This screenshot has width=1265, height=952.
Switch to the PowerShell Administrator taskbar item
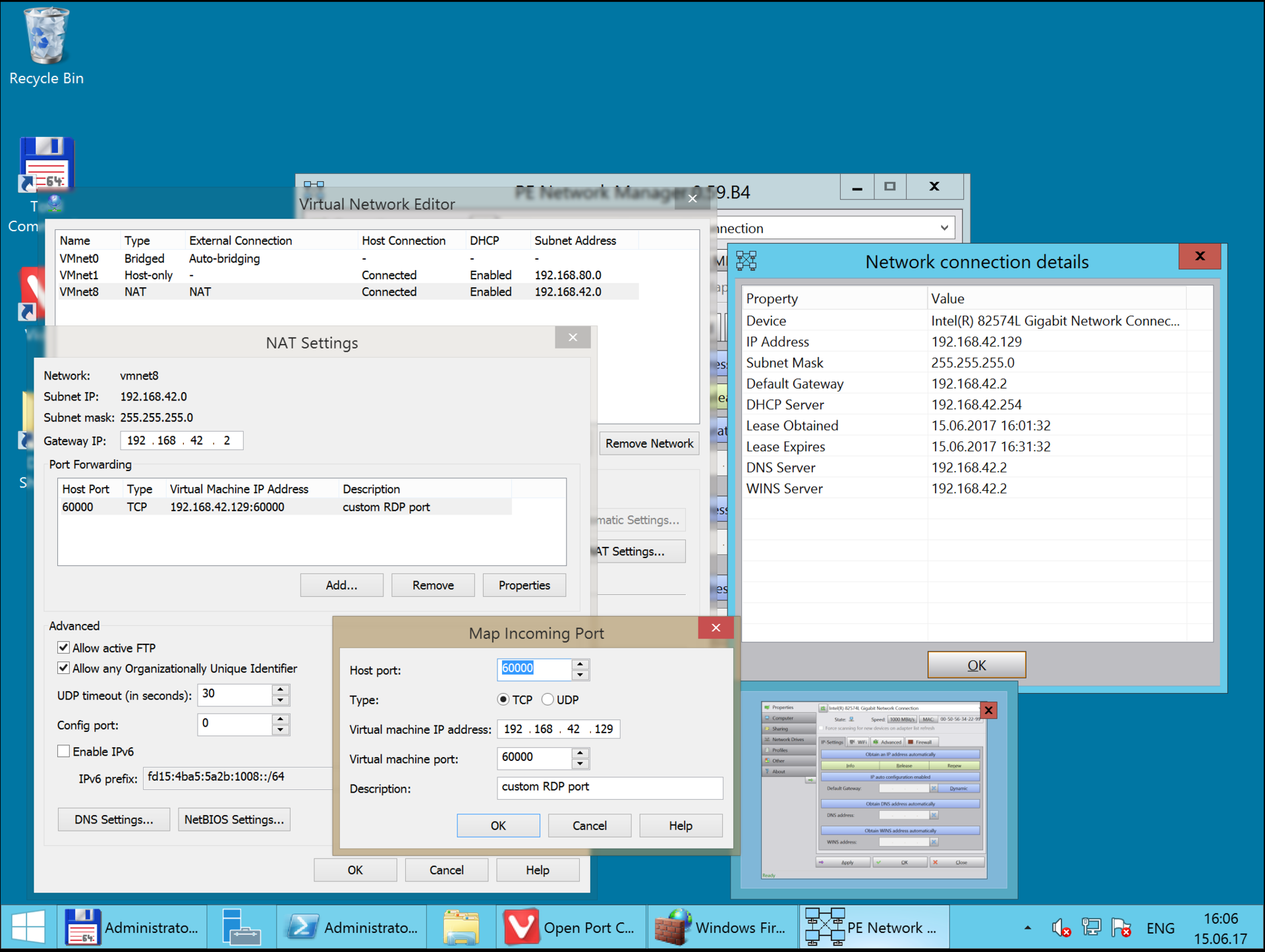352,927
